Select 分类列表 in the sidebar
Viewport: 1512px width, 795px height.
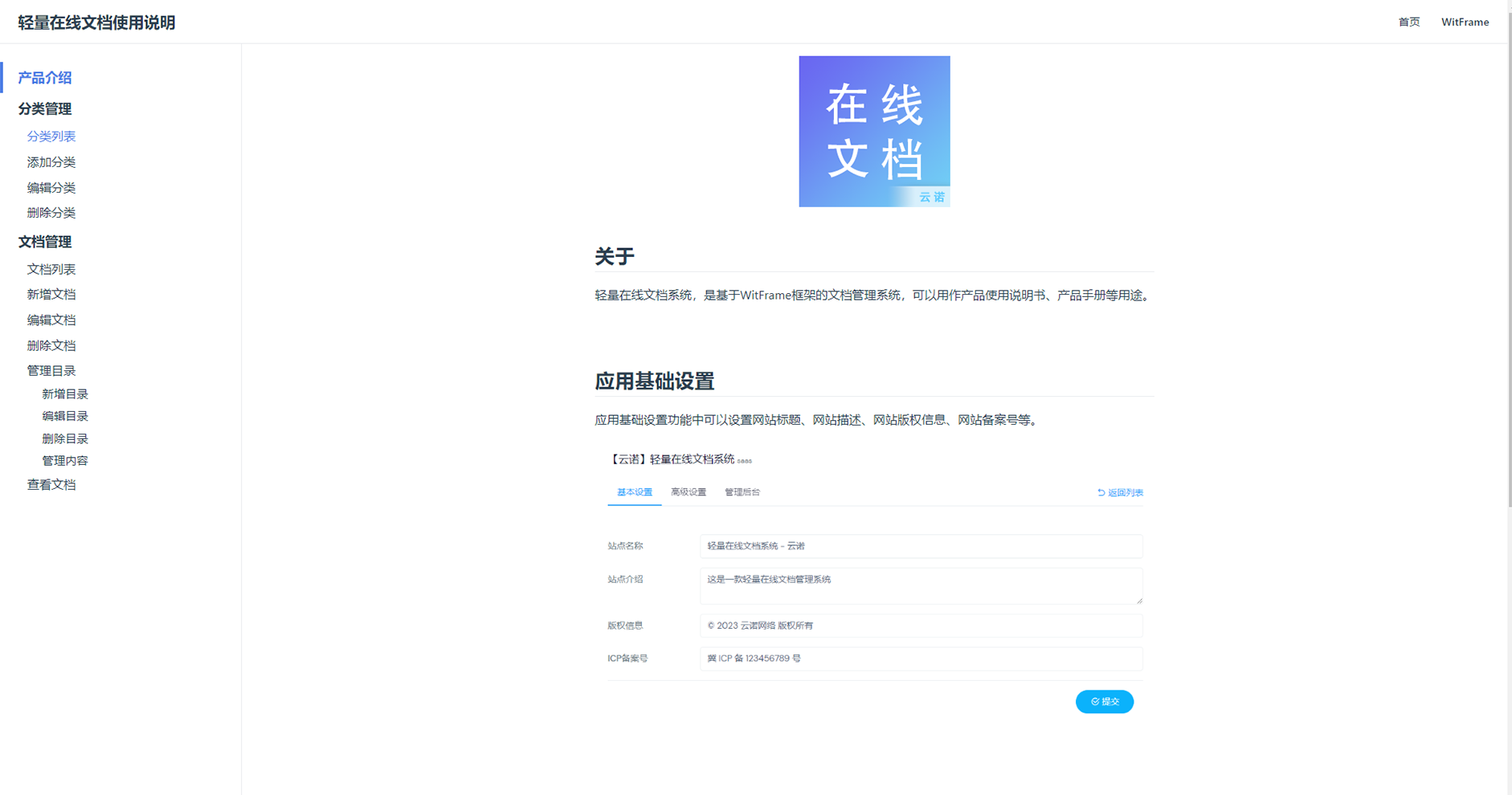(51, 136)
